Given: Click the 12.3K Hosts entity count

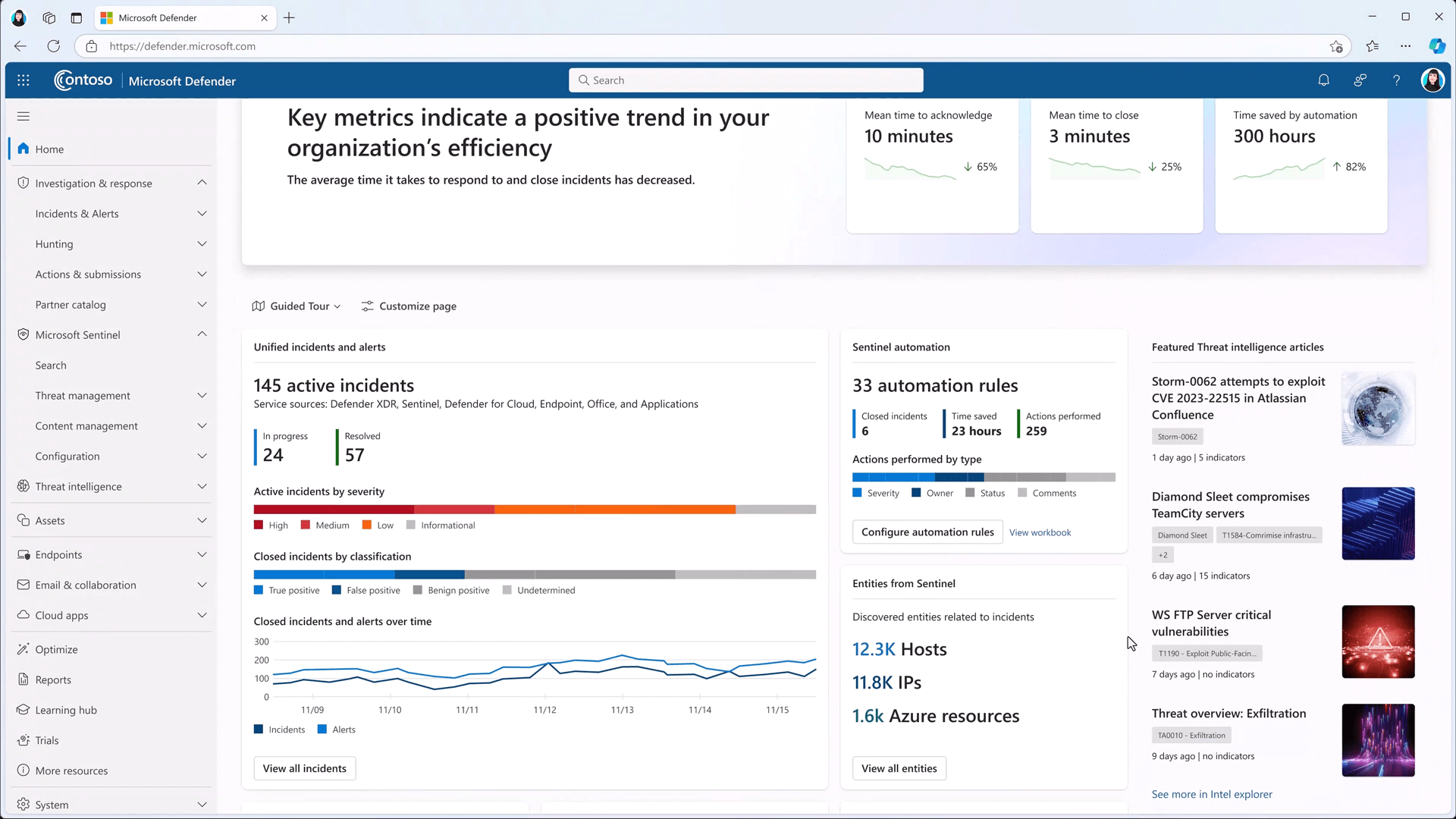Looking at the screenshot, I should [899, 649].
